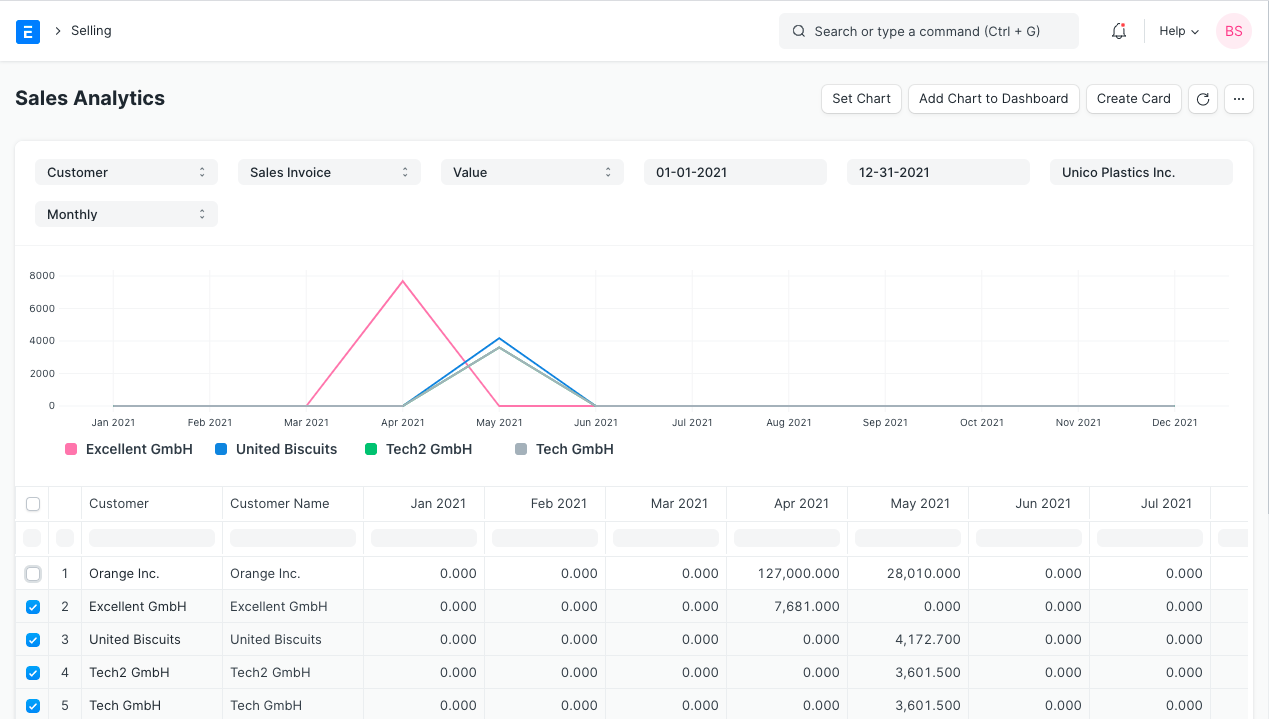Click the 01-01-2021 start date field
The height and width of the screenshot is (719, 1269).
pyautogui.click(x=735, y=172)
